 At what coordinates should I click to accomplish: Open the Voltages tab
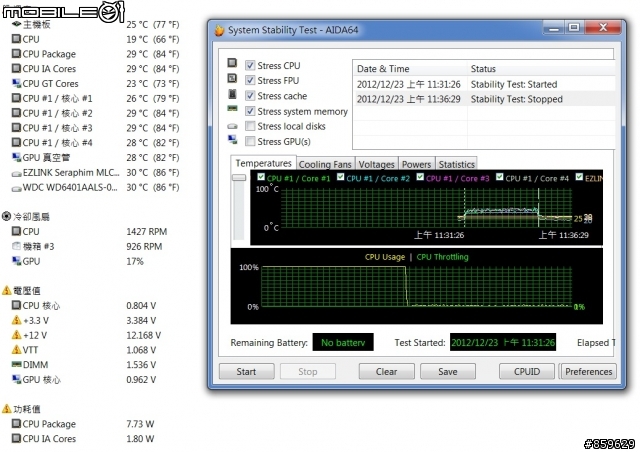pos(376,164)
